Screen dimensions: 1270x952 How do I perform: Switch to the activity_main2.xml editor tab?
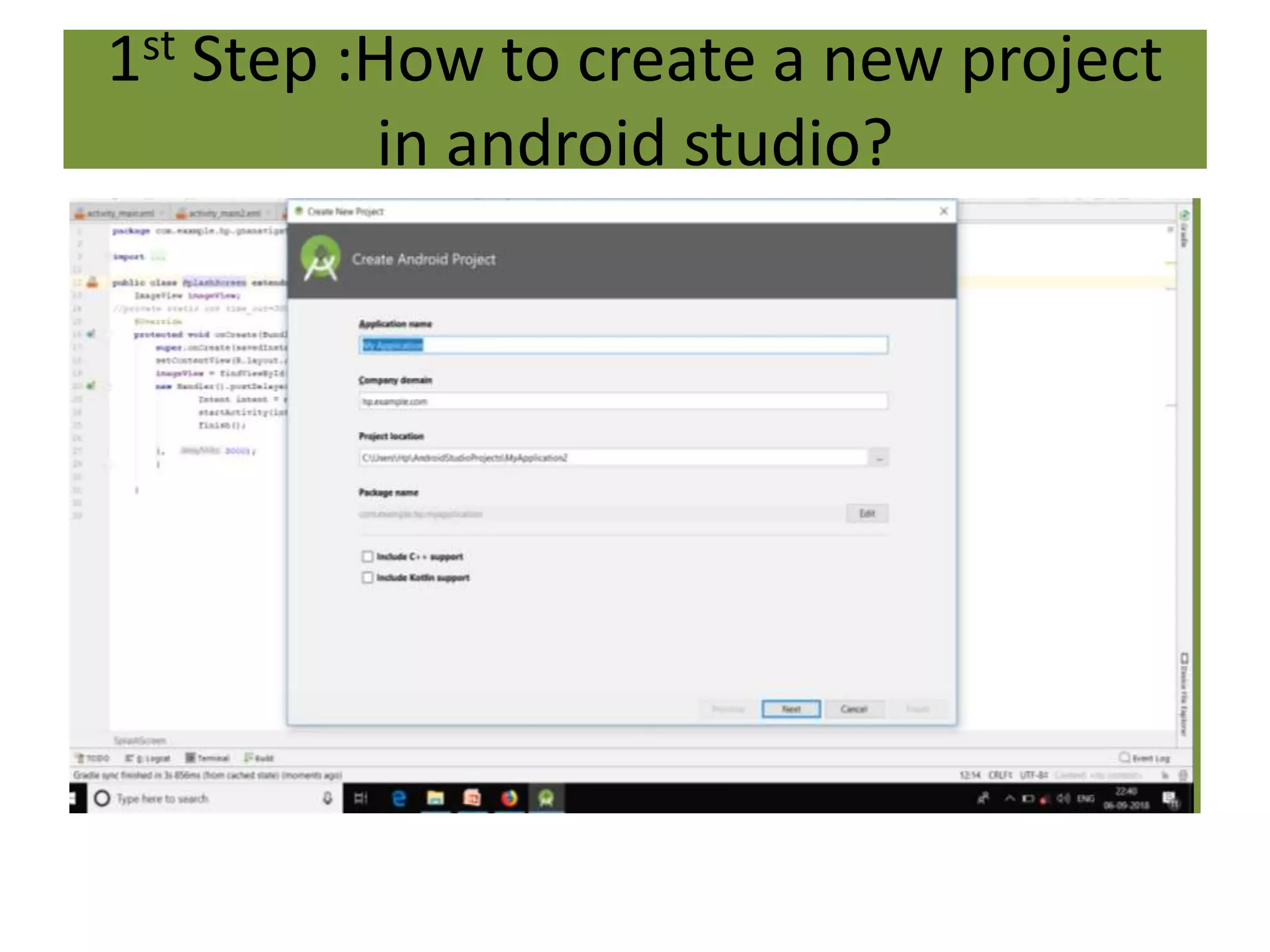point(224,213)
